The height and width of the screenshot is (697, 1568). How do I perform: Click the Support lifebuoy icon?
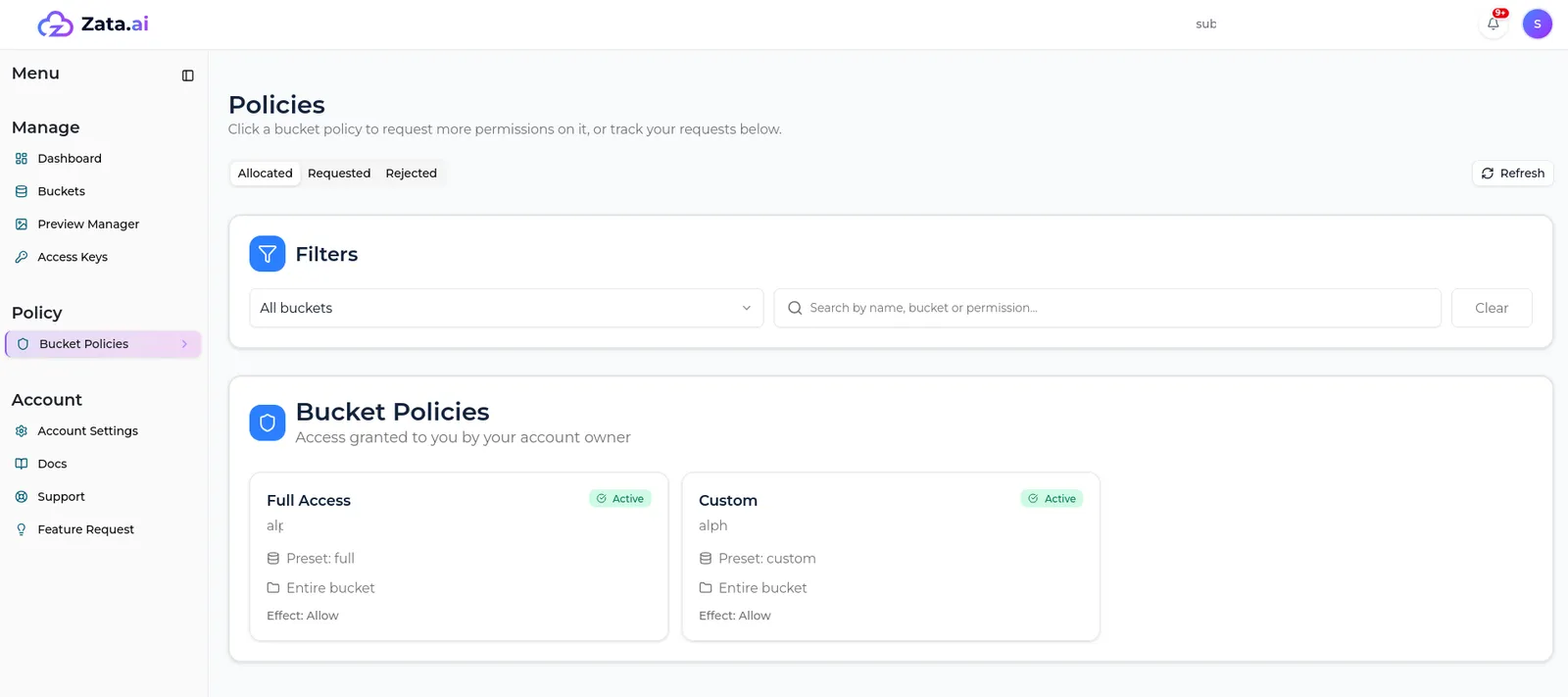click(22, 497)
